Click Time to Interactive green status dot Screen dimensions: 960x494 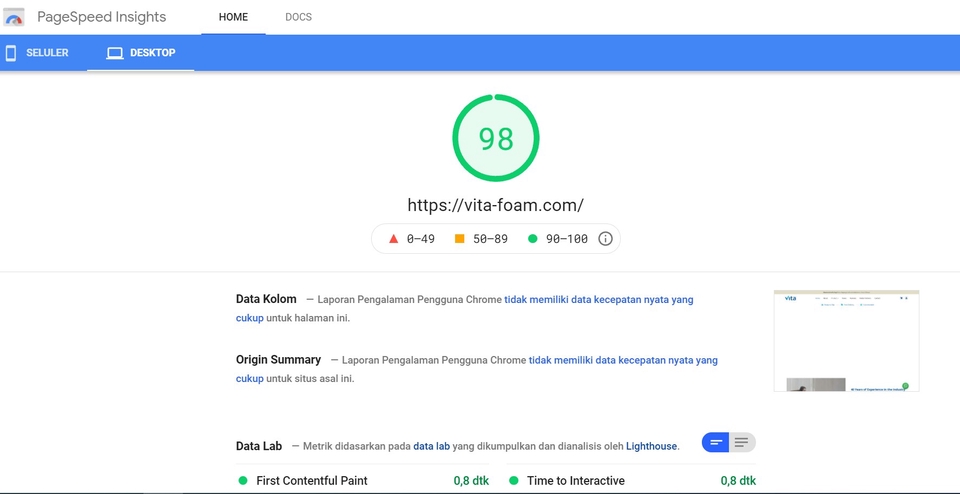tap(514, 481)
